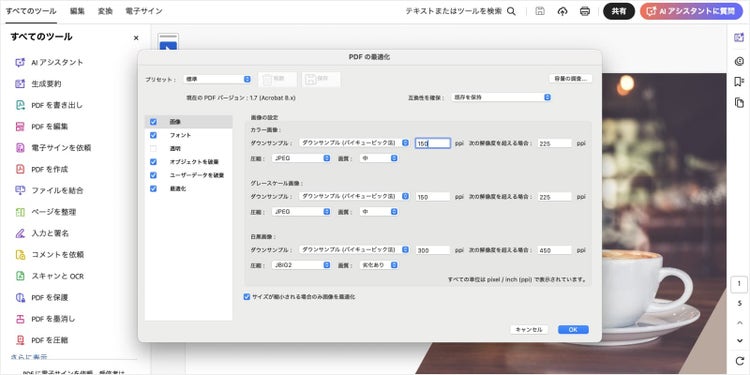Open グレースケール画像 JPEG compression dropdown
The width and height of the screenshot is (750, 375).
coord(301,211)
